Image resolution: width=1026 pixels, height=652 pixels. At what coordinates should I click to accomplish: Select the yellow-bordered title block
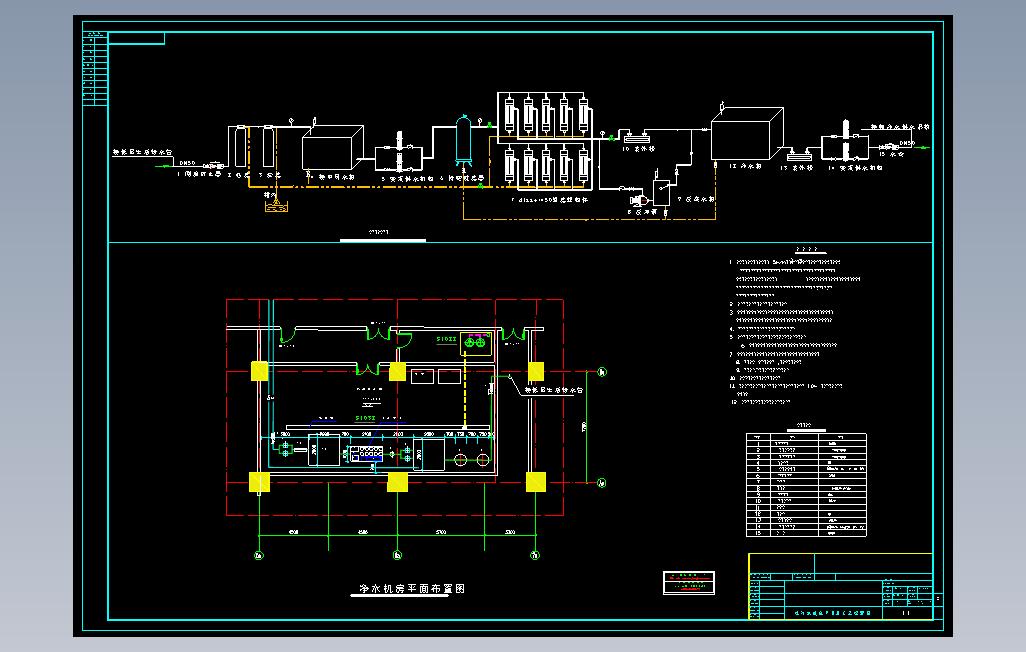click(x=841, y=587)
